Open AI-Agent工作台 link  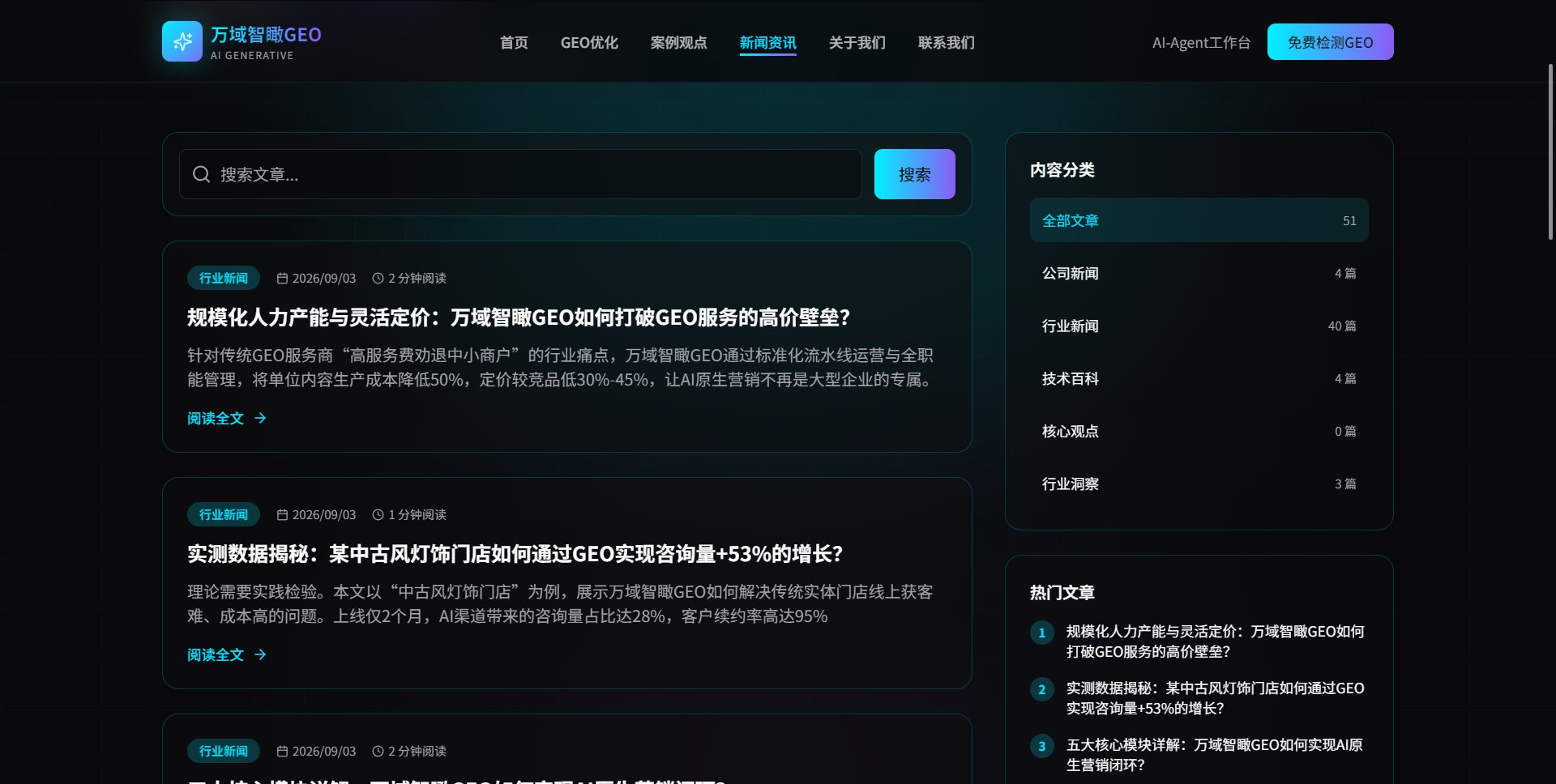[x=1201, y=42]
